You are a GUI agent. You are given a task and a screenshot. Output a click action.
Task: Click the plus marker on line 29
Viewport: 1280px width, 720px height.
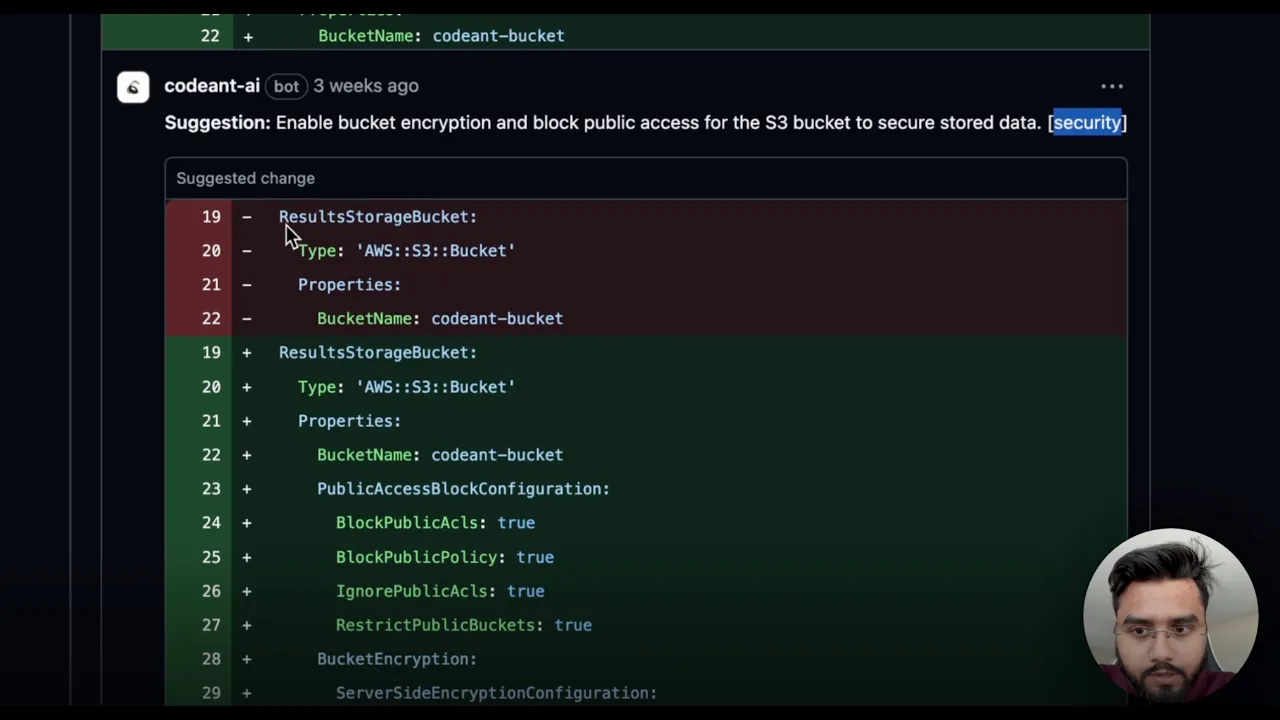(246, 693)
